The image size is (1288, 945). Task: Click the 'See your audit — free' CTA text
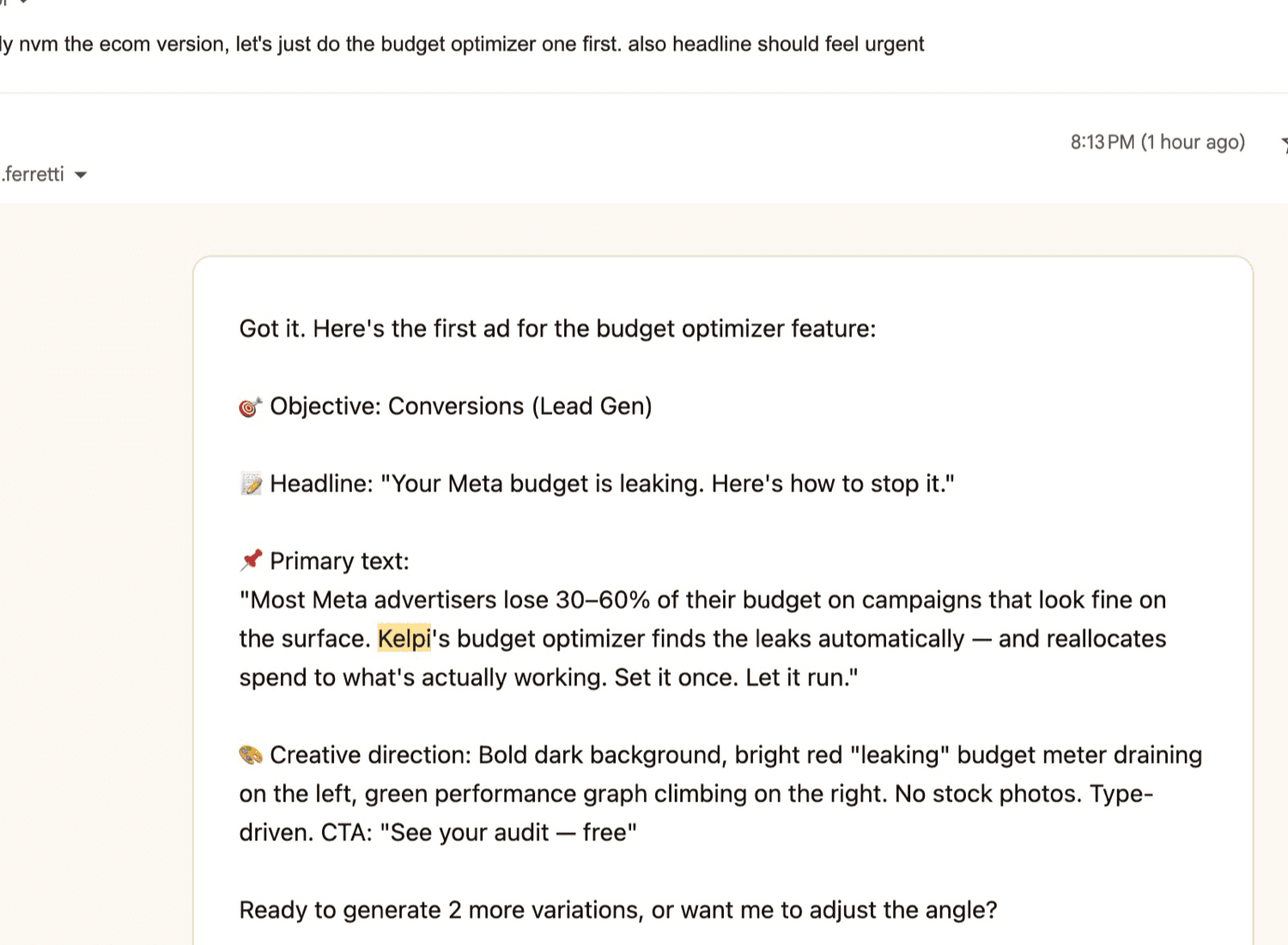508,832
